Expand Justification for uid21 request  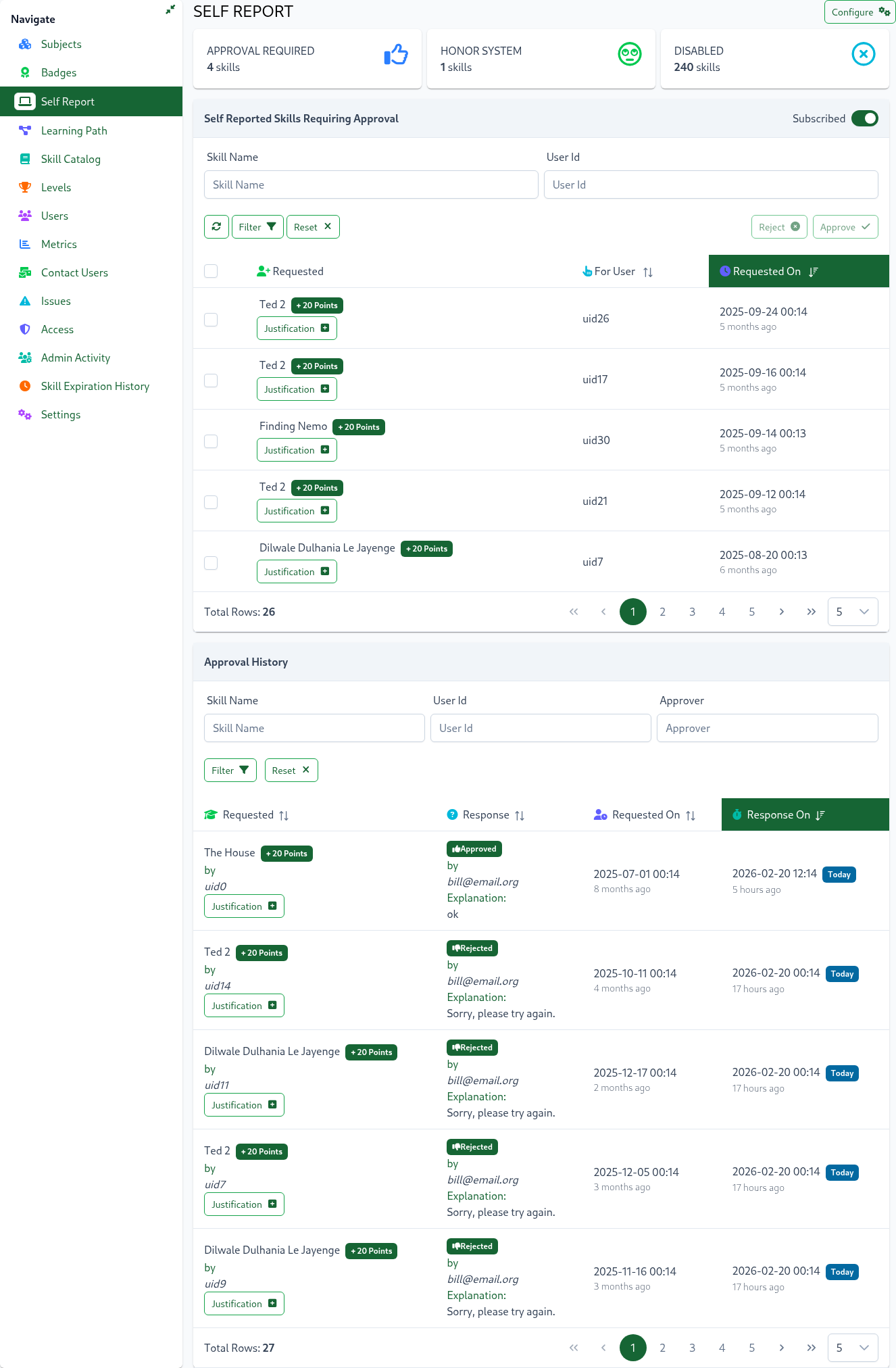(x=297, y=511)
